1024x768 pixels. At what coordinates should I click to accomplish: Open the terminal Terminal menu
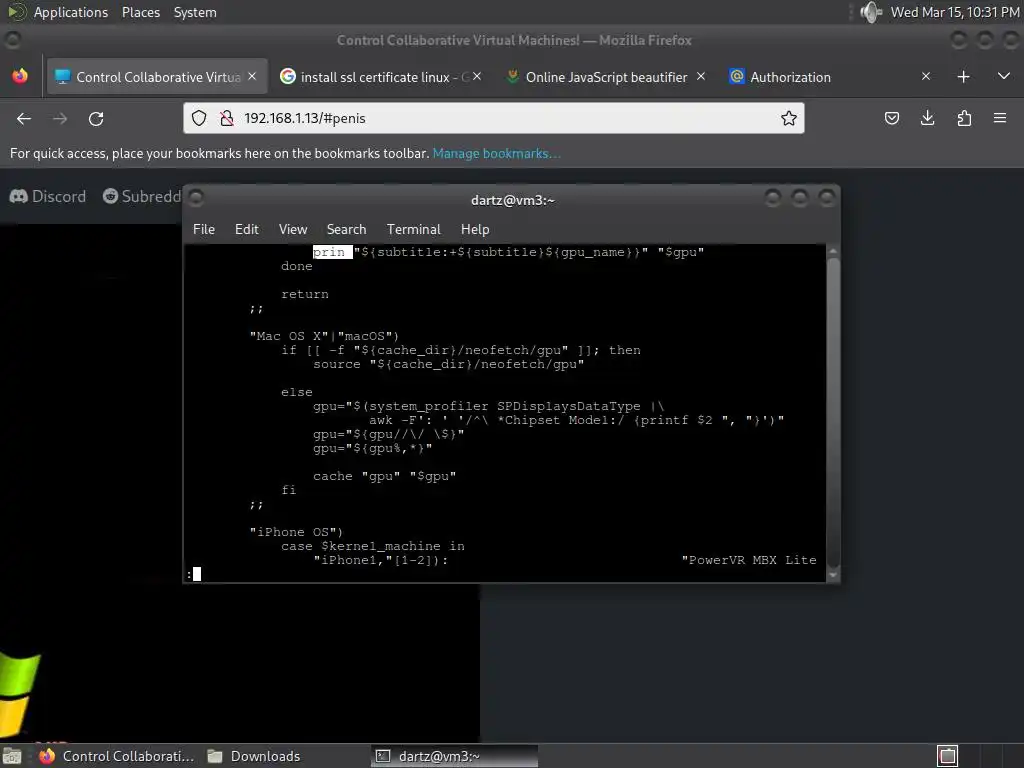(413, 229)
